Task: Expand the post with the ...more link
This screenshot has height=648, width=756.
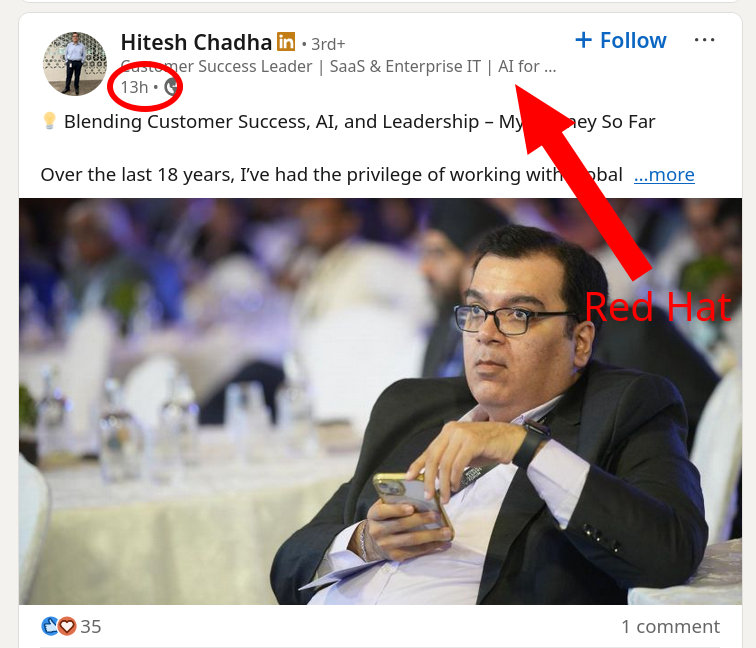Action: click(x=664, y=175)
